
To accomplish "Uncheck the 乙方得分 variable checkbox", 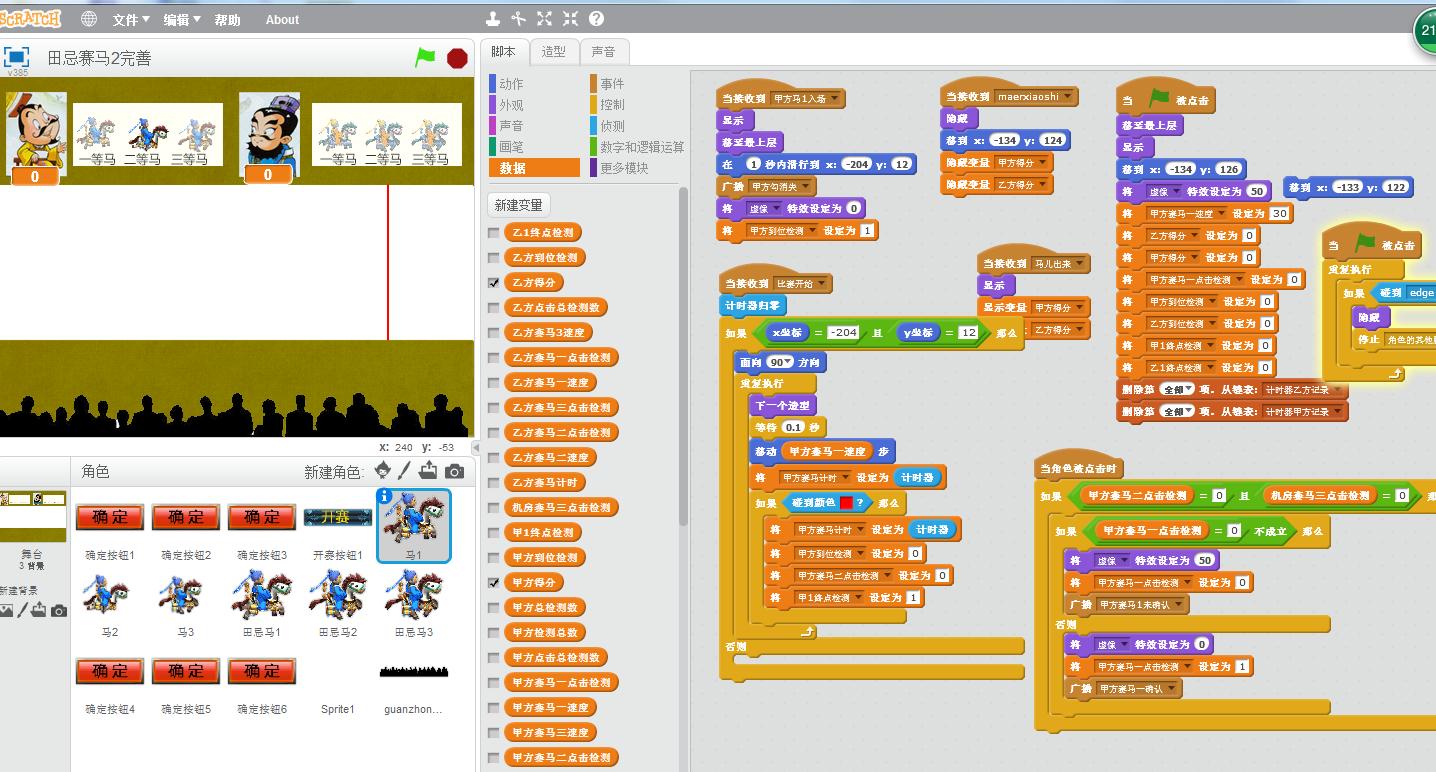I will [493, 283].
